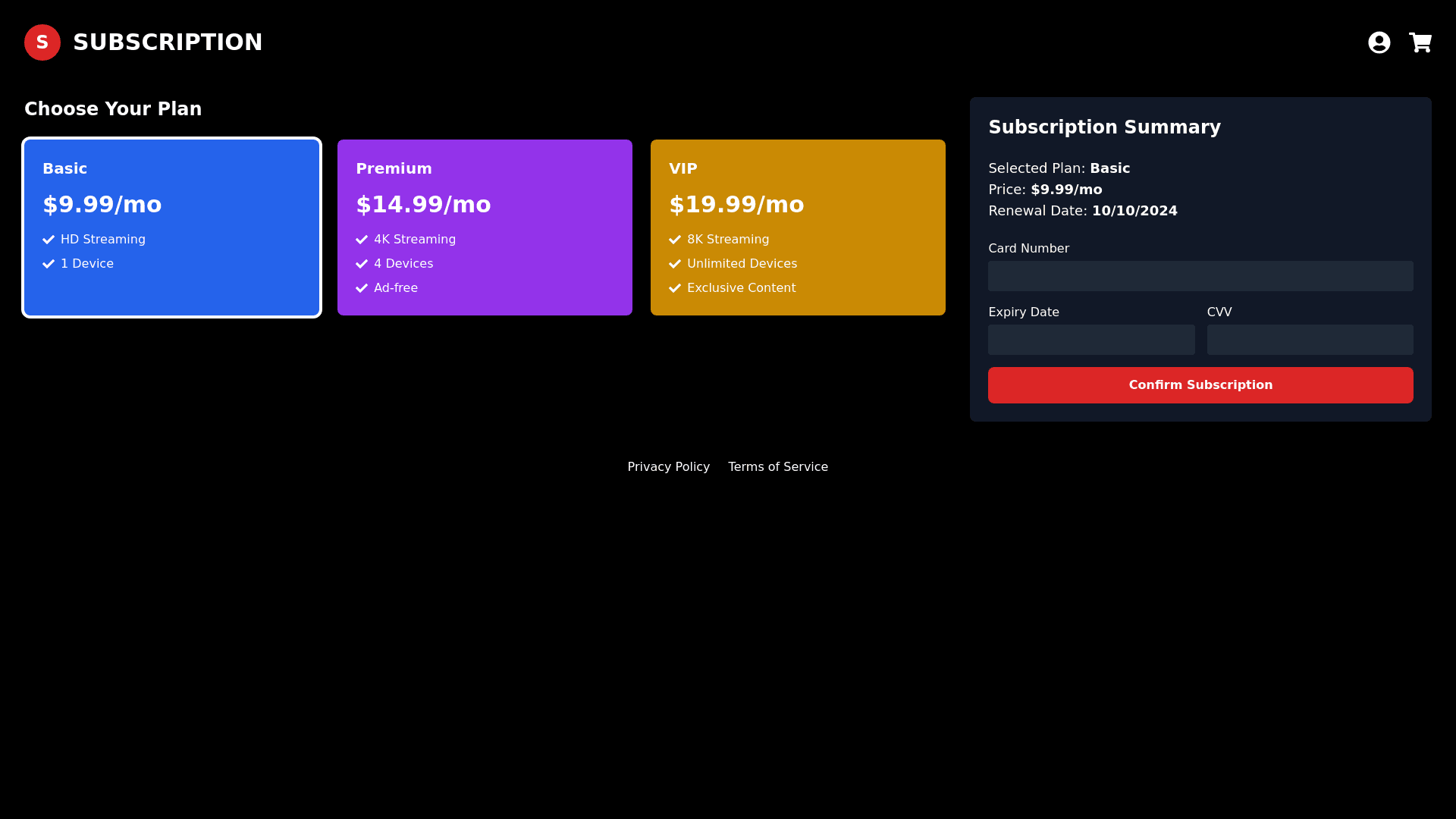Click the 8K Streaming checkmark icon
1456x819 pixels.
pos(675,240)
